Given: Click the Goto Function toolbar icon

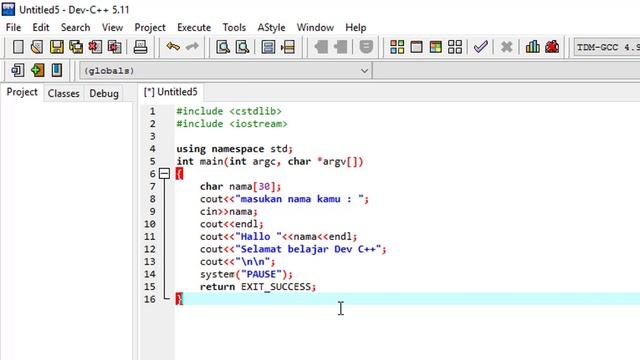Looking at the screenshot, I should pyautogui.click(x=268, y=47).
